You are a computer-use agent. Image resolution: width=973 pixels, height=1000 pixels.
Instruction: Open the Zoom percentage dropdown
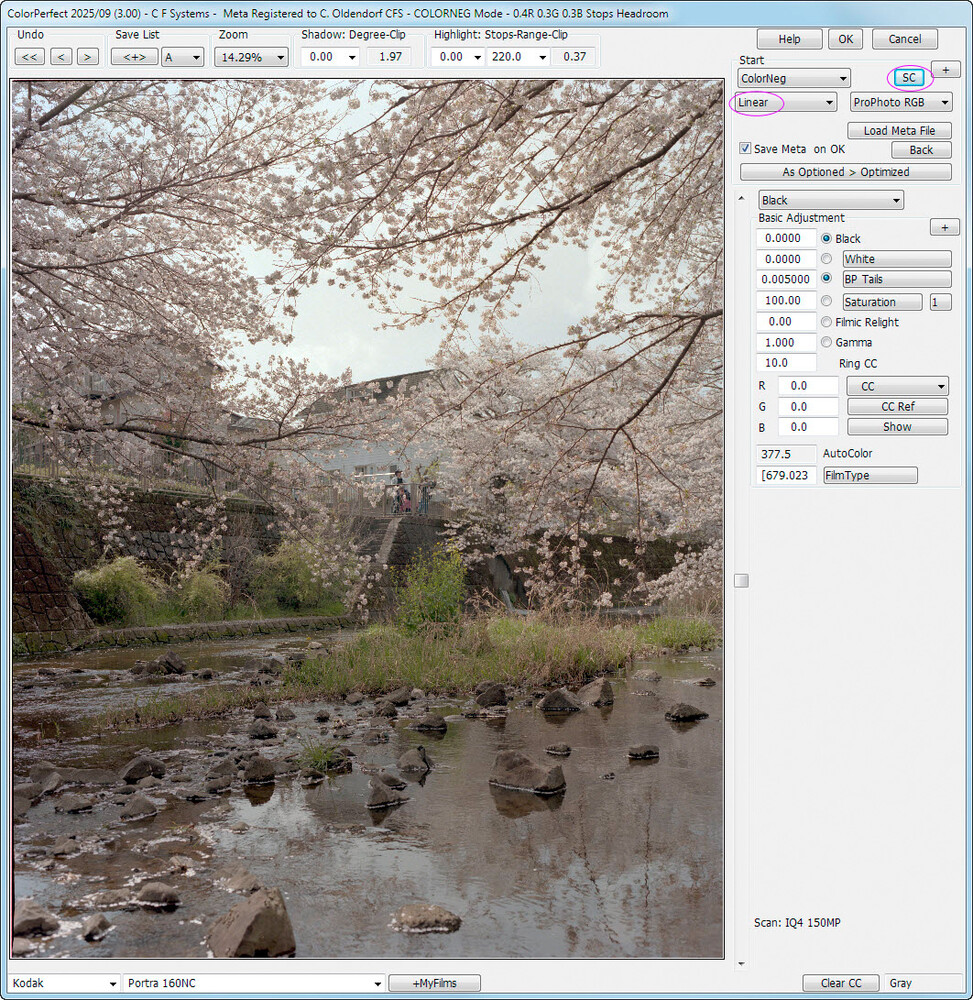tap(250, 57)
